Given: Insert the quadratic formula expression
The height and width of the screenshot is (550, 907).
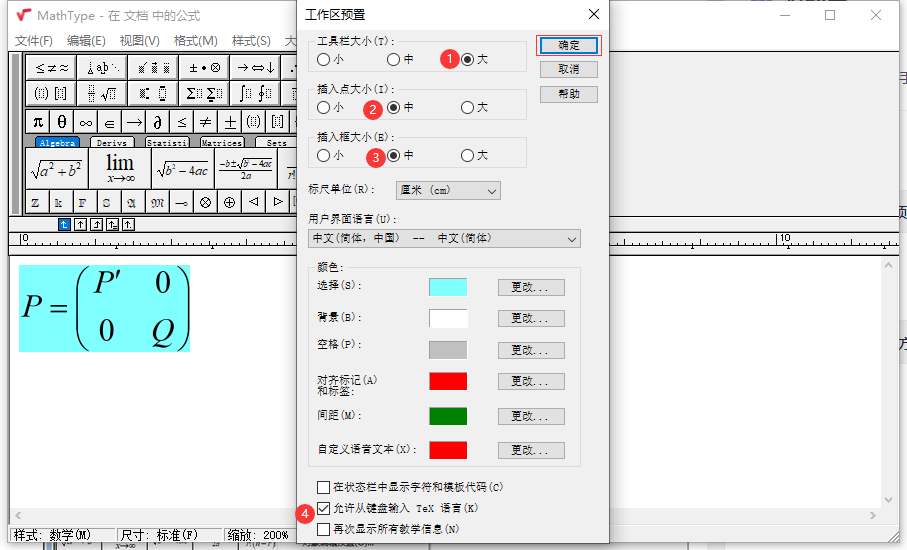Looking at the screenshot, I should point(246,168).
